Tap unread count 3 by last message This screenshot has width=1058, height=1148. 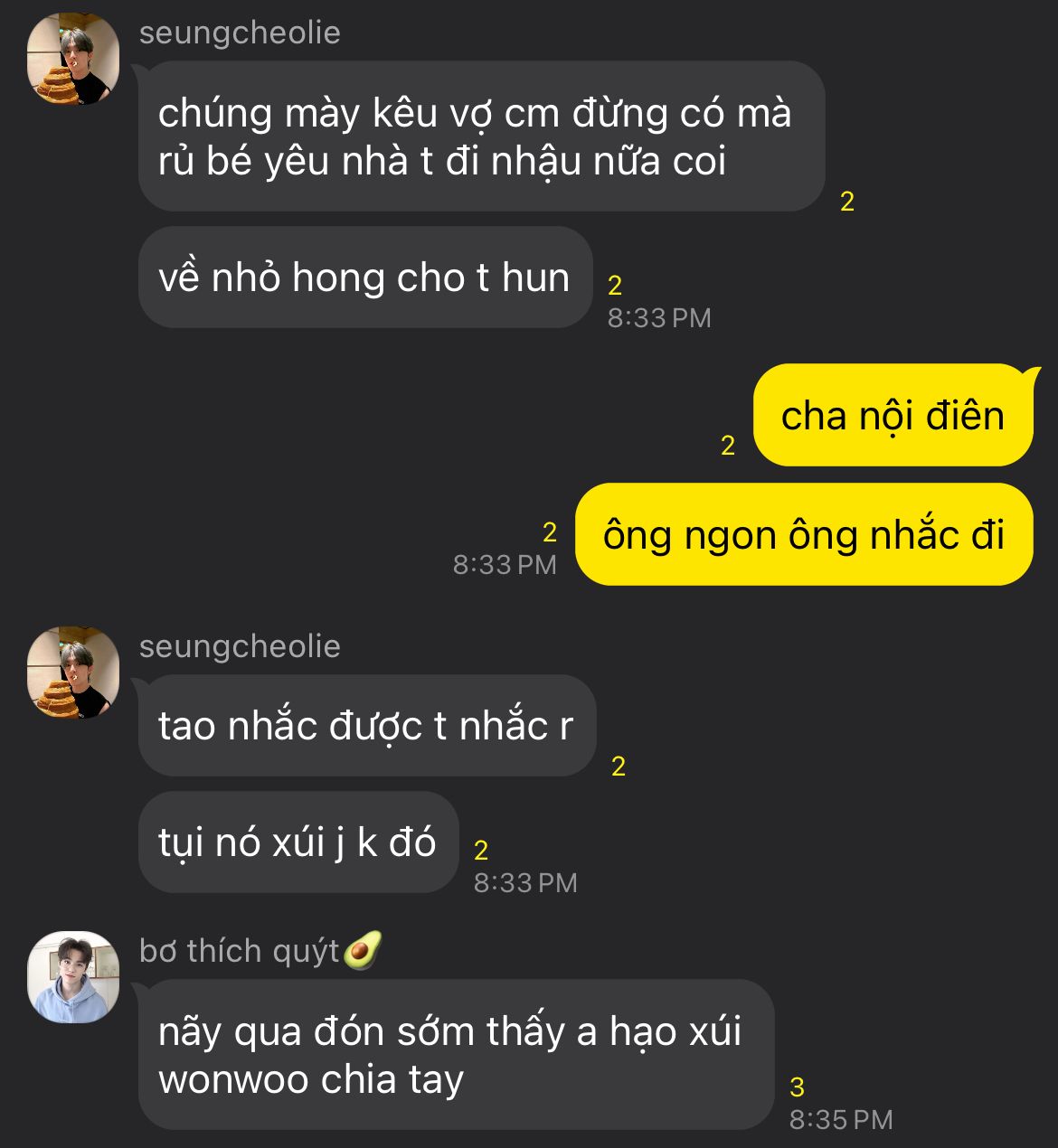pos(797,1087)
